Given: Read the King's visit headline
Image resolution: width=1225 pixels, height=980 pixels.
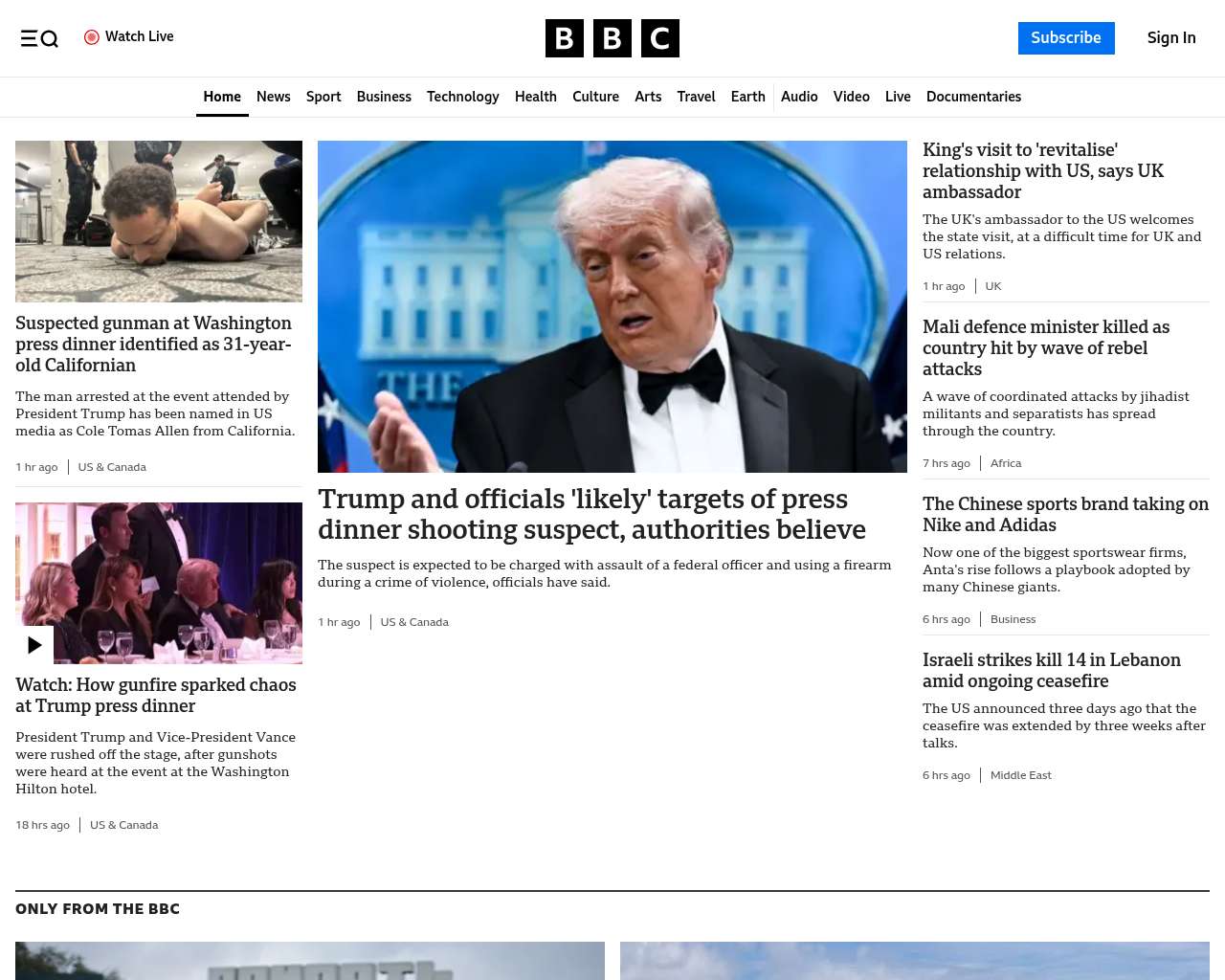Looking at the screenshot, I should click(x=1043, y=171).
